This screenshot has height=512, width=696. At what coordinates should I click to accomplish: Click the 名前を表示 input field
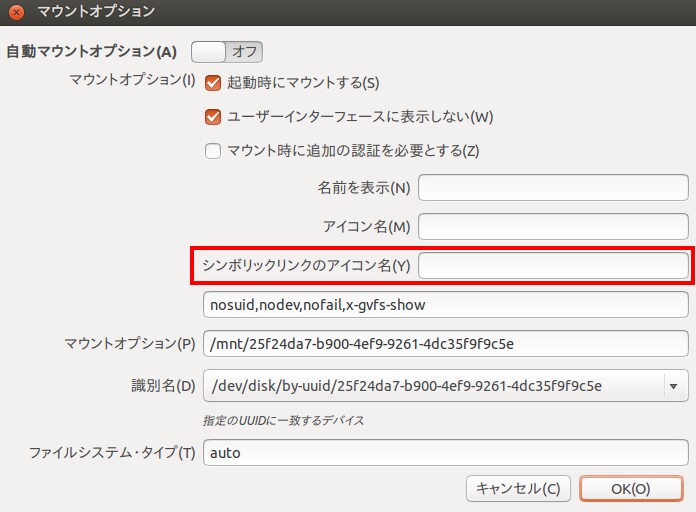[553, 187]
